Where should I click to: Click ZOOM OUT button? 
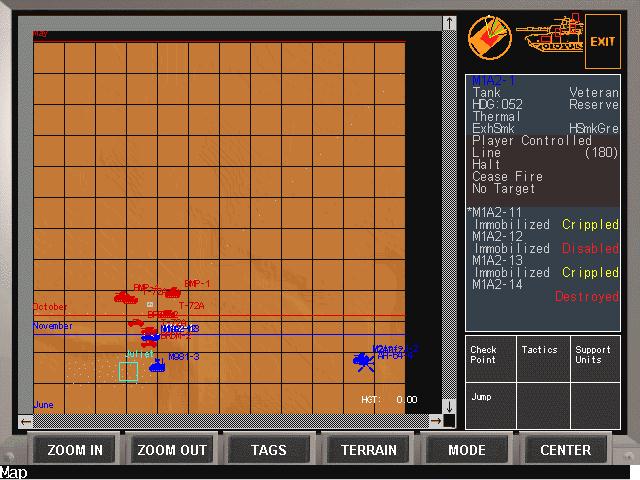[x=172, y=450]
